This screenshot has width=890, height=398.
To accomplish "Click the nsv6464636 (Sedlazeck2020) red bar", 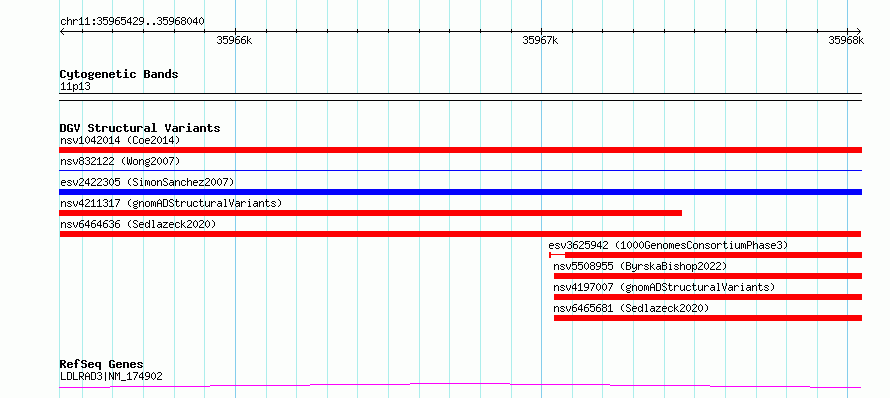I will tap(460, 234).
